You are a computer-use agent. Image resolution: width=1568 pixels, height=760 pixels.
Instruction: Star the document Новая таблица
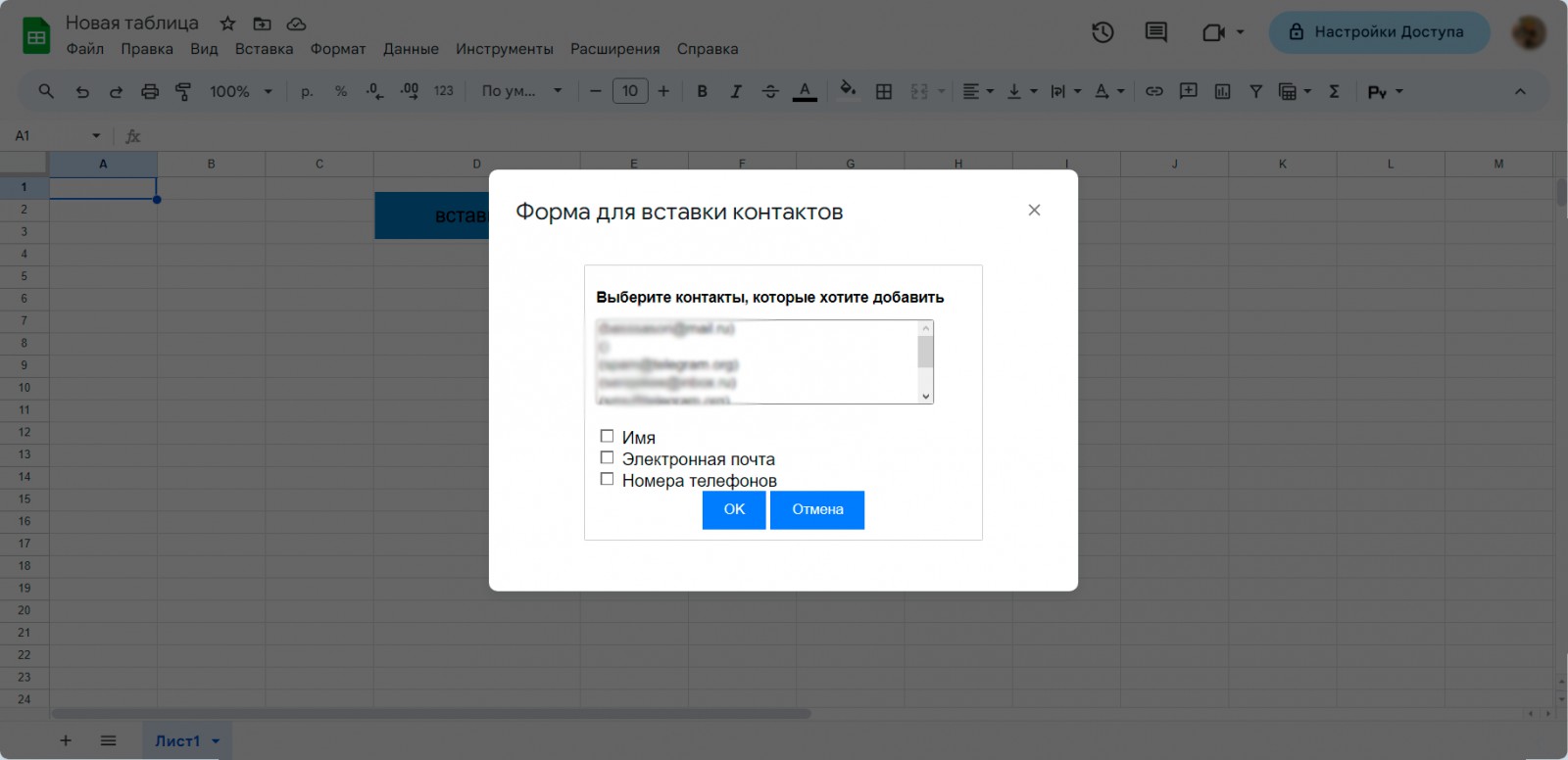tap(227, 24)
